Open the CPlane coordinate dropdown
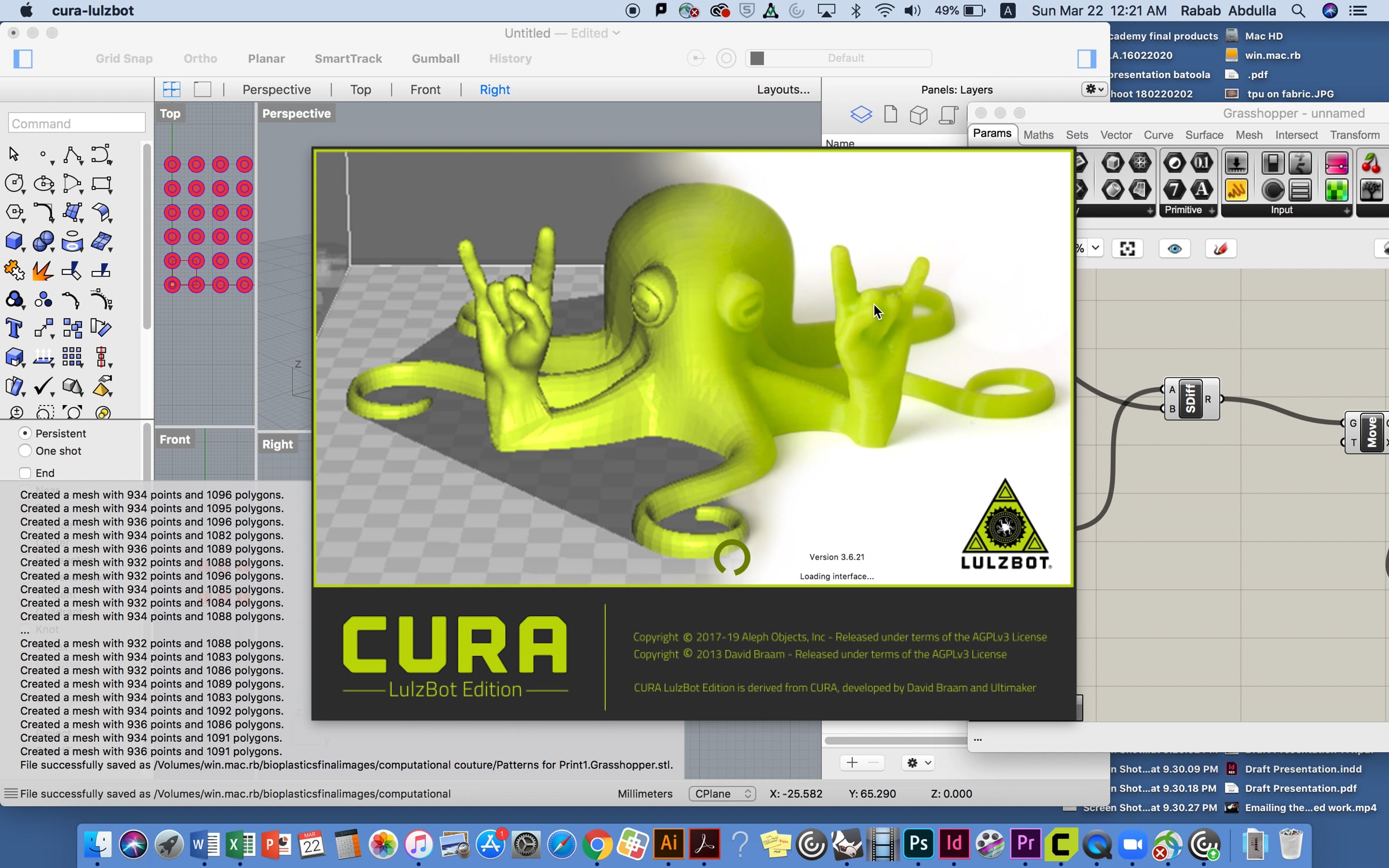Screen dimensions: 1389x868 click(722, 794)
